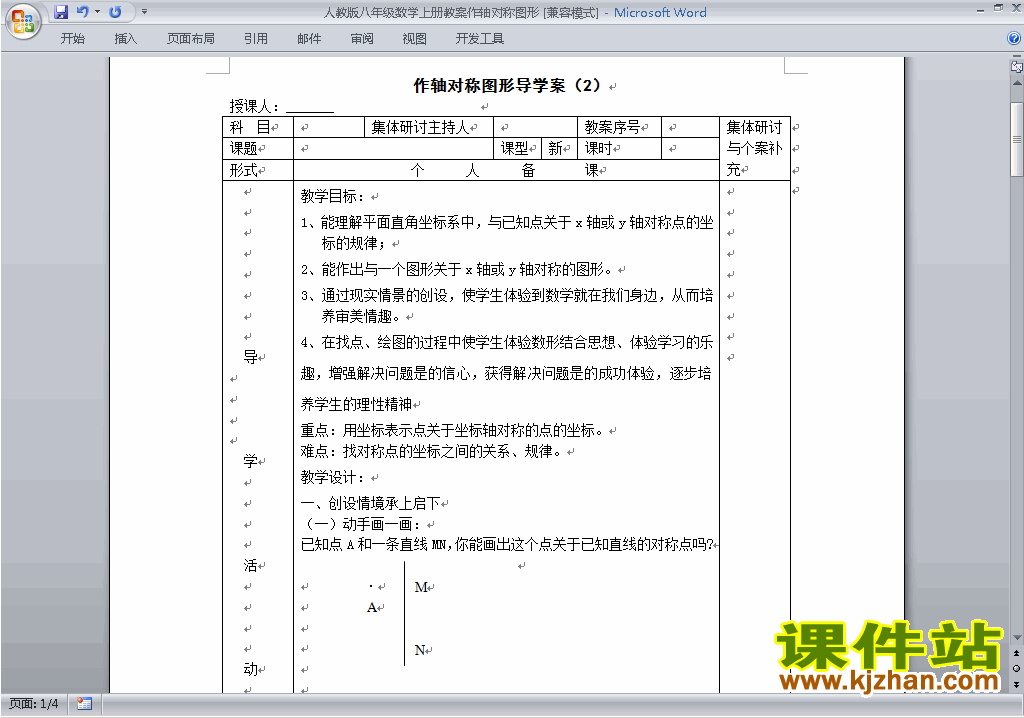Open the 开发工具 tab
The width and height of the screenshot is (1024, 718).
pyautogui.click(x=479, y=39)
